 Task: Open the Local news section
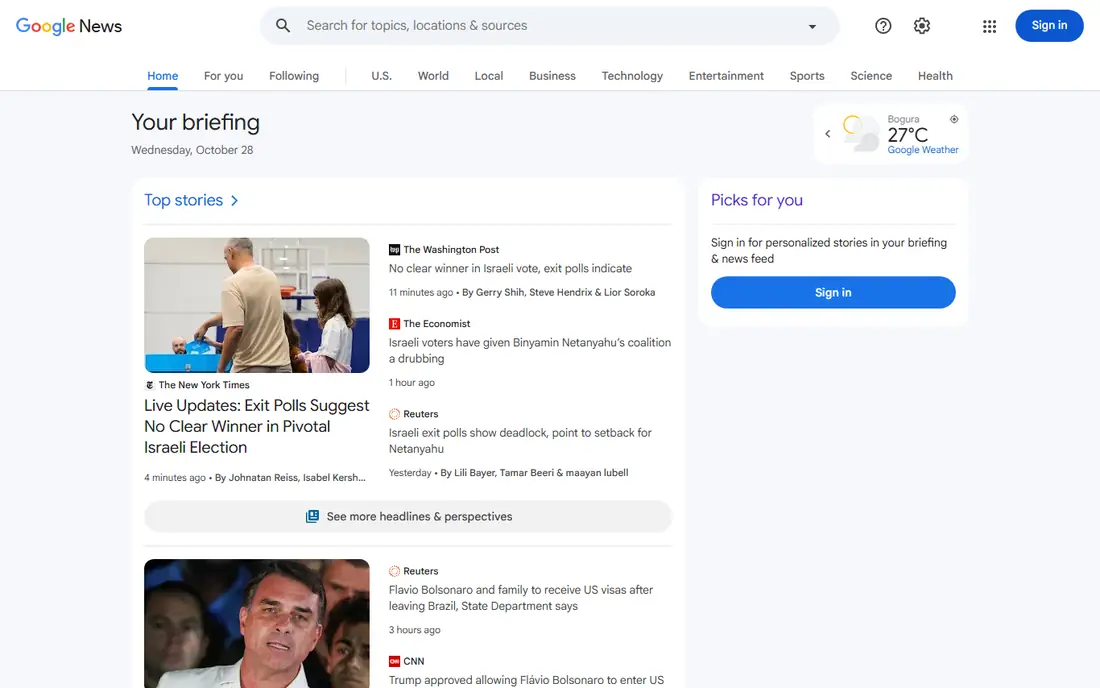pyautogui.click(x=489, y=76)
